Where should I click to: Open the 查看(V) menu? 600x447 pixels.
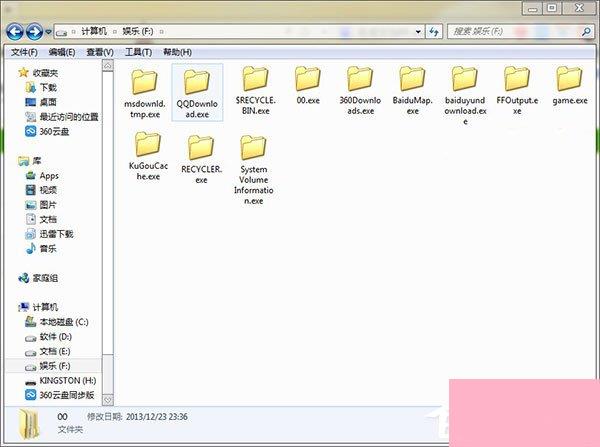point(99,52)
